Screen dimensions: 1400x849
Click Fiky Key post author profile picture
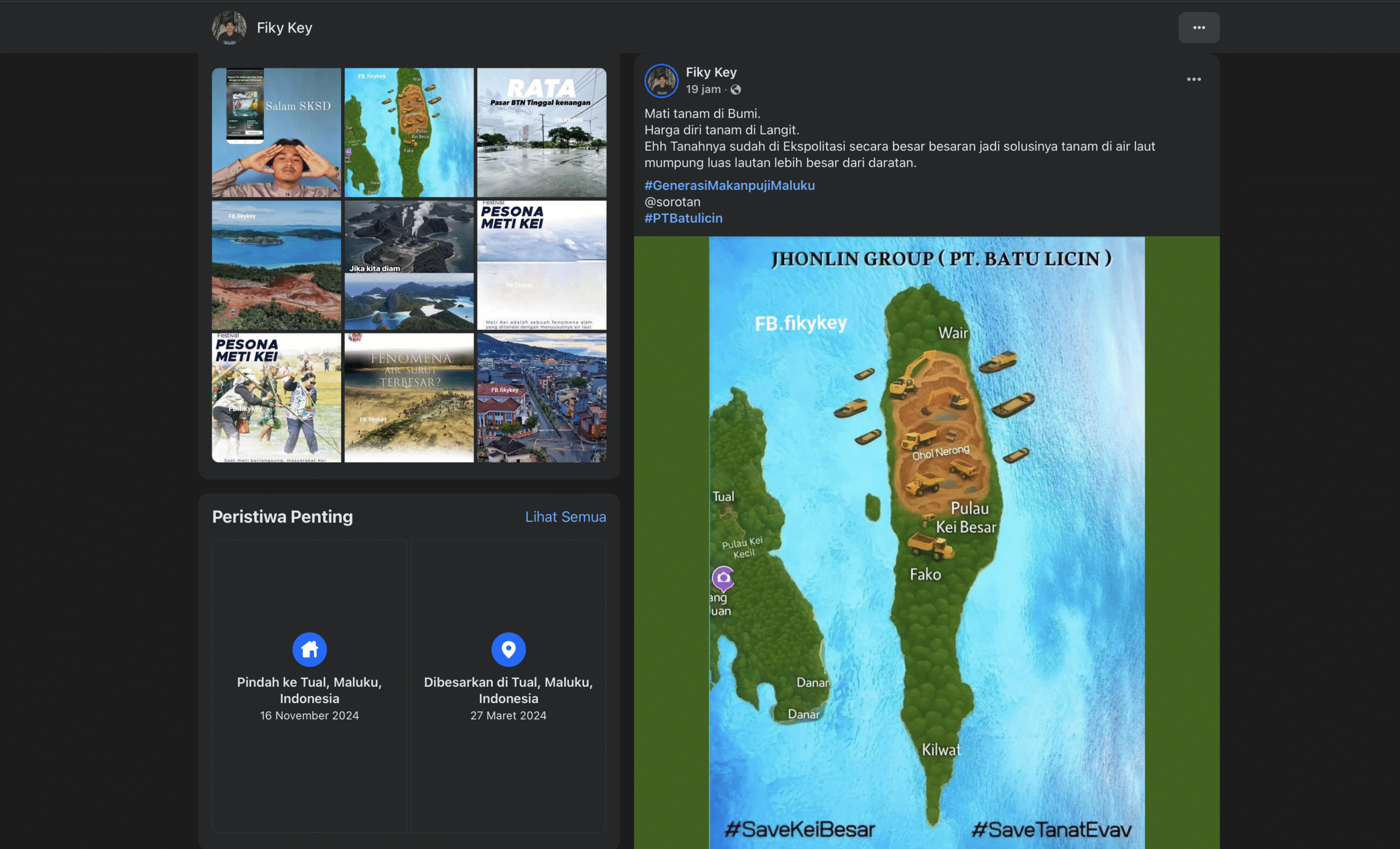pos(661,80)
